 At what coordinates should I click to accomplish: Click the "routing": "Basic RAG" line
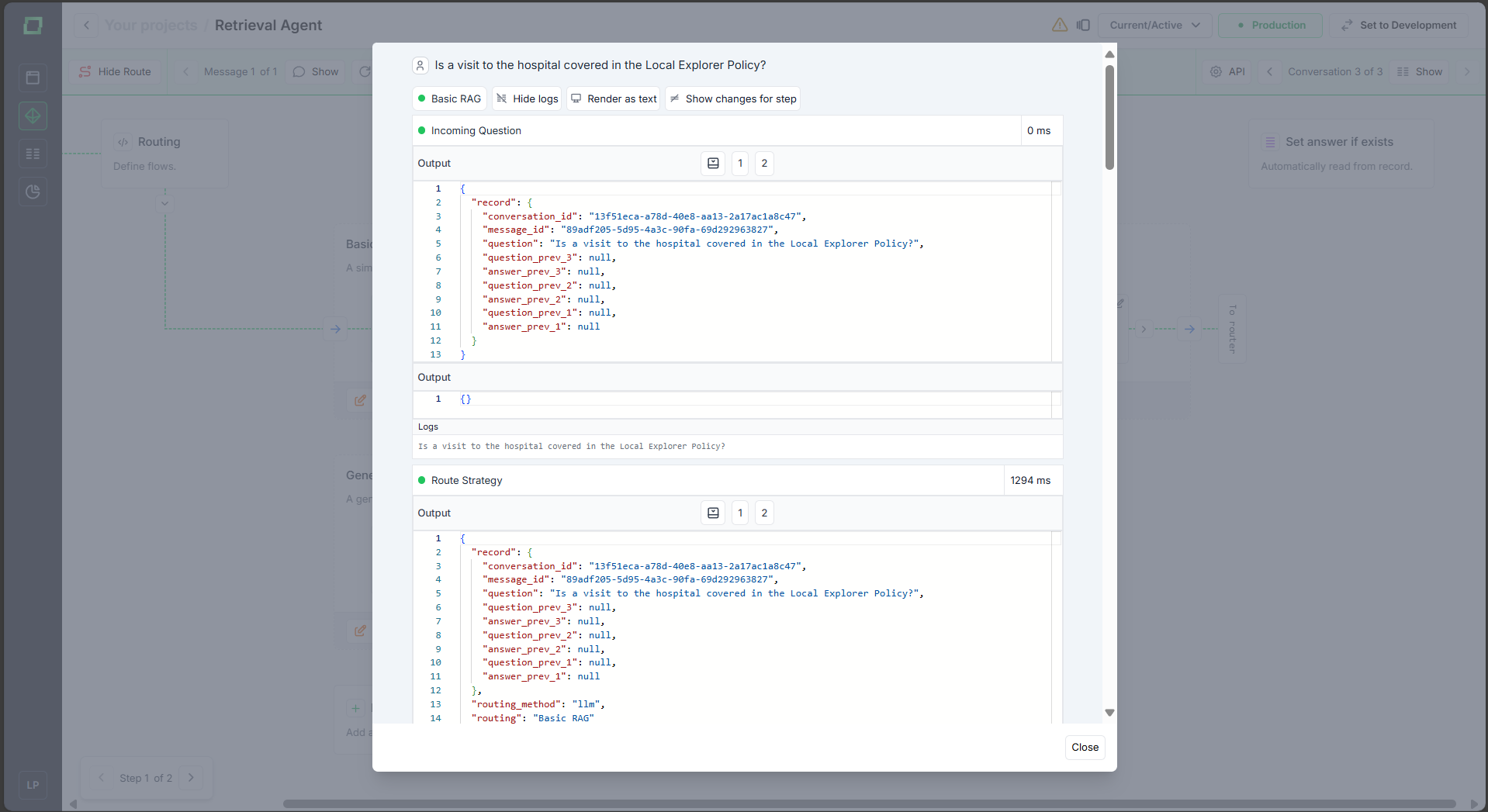[532, 718]
